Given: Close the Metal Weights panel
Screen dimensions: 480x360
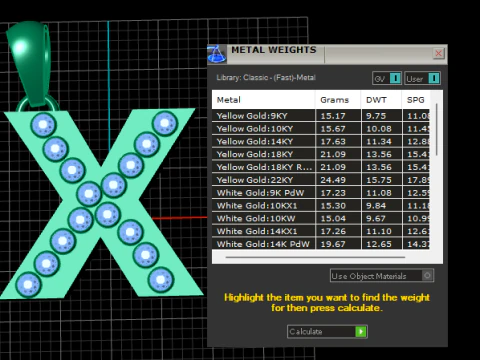Looking at the screenshot, I should click(439, 53).
